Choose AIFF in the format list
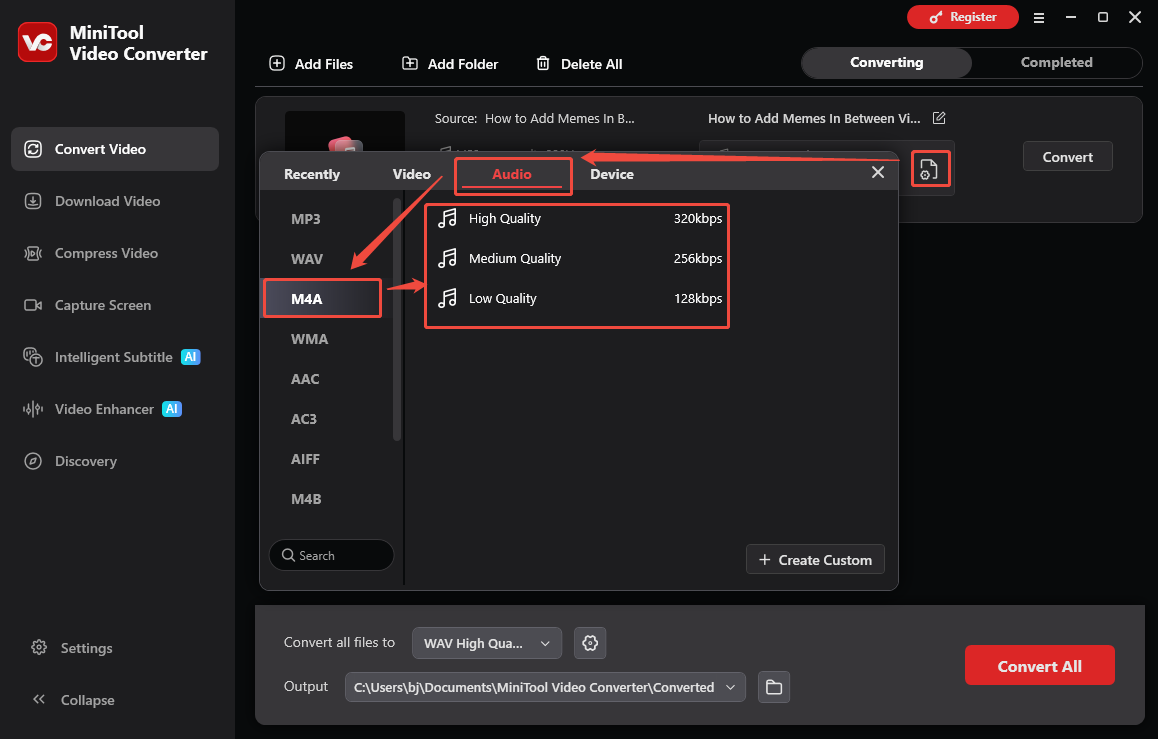 point(325,459)
